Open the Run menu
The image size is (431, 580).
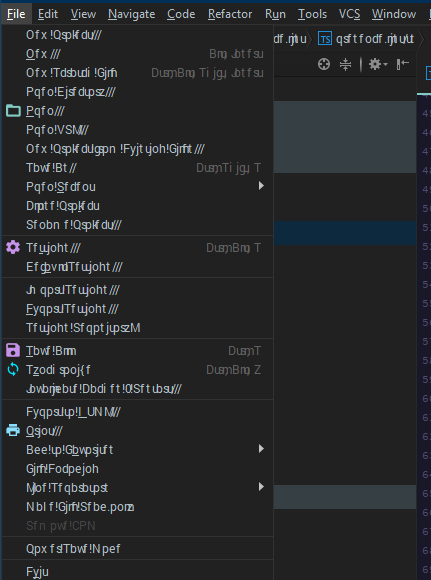[x=275, y=14]
